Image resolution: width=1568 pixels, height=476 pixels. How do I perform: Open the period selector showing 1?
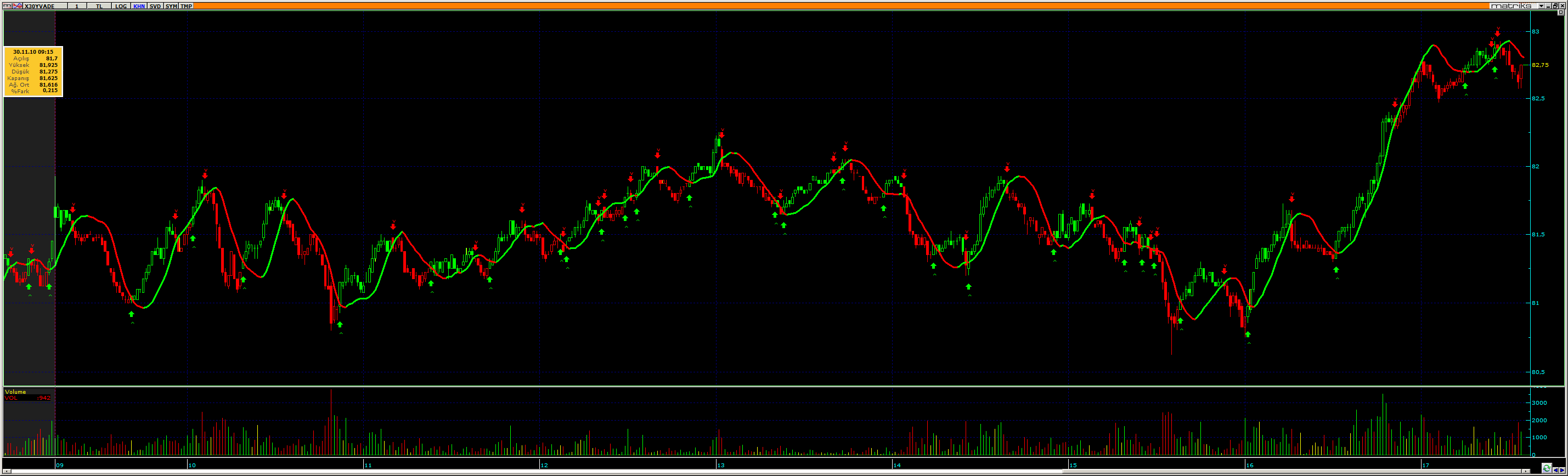pos(77,6)
